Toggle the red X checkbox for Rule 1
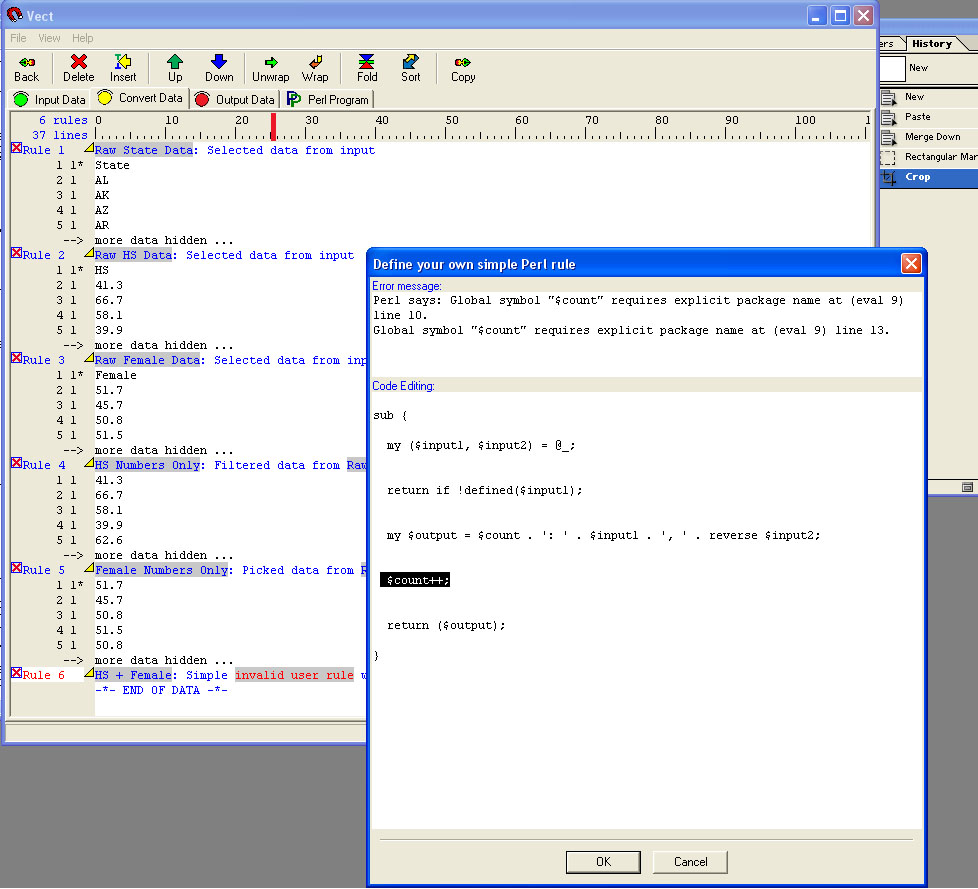The height and width of the screenshot is (889, 978). tap(17, 149)
